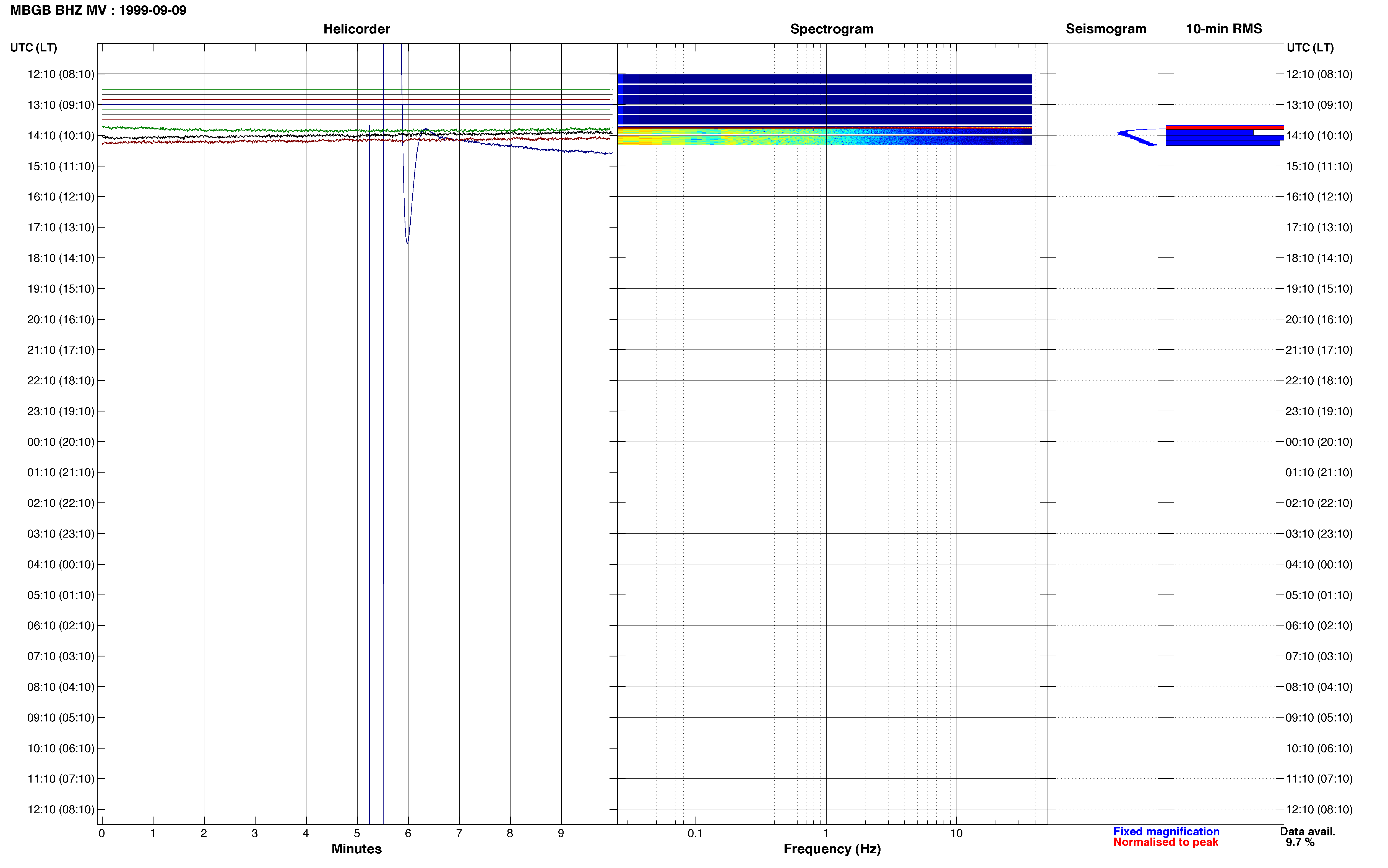Screen dimensions: 1388x868
Task: Click the 07:10 (03:10) label on the right axis
Action: pyautogui.click(x=1319, y=656)
